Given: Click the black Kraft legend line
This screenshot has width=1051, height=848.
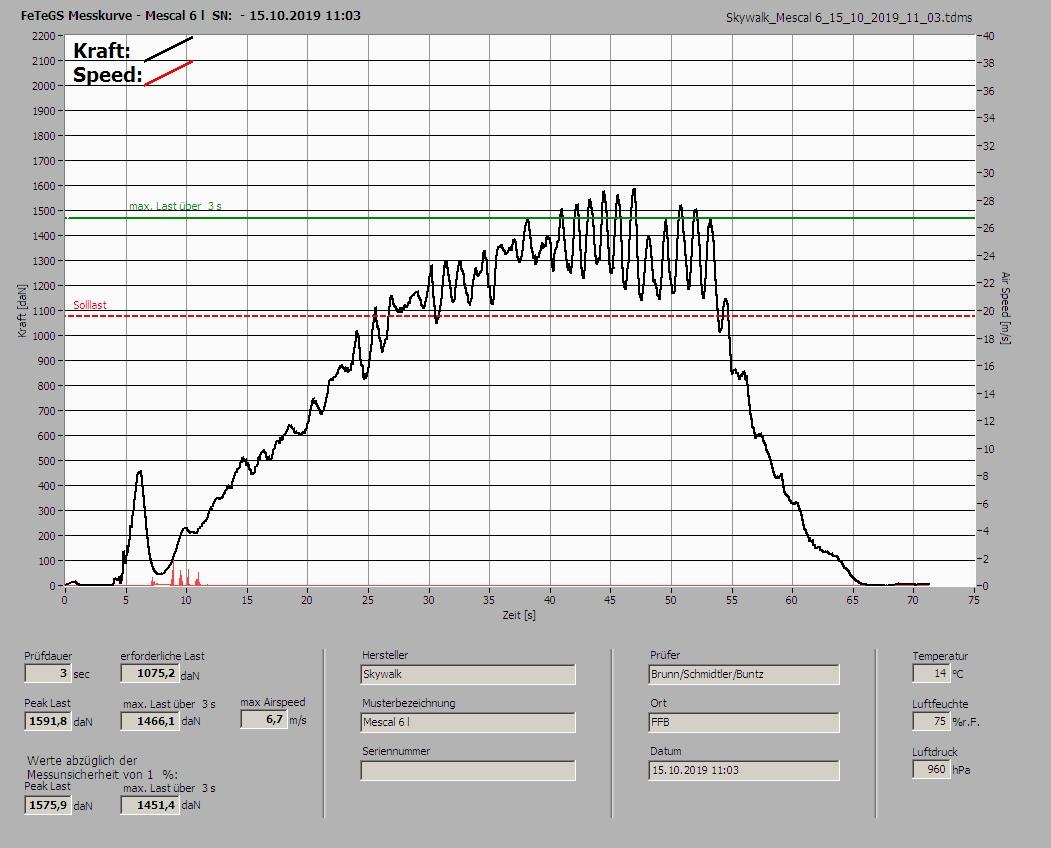Looking at the screenshot, I should coord(169,49).
